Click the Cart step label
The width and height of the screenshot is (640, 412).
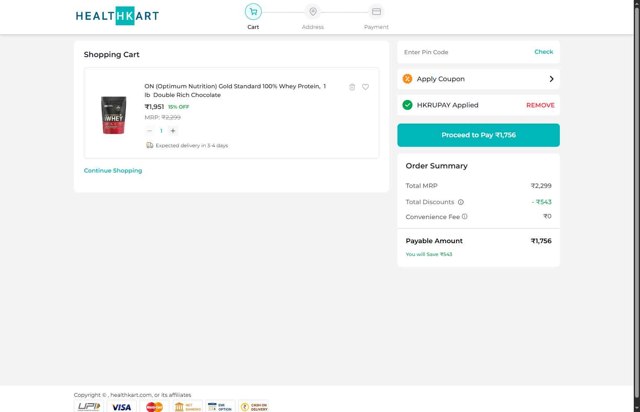pos(253,27)
